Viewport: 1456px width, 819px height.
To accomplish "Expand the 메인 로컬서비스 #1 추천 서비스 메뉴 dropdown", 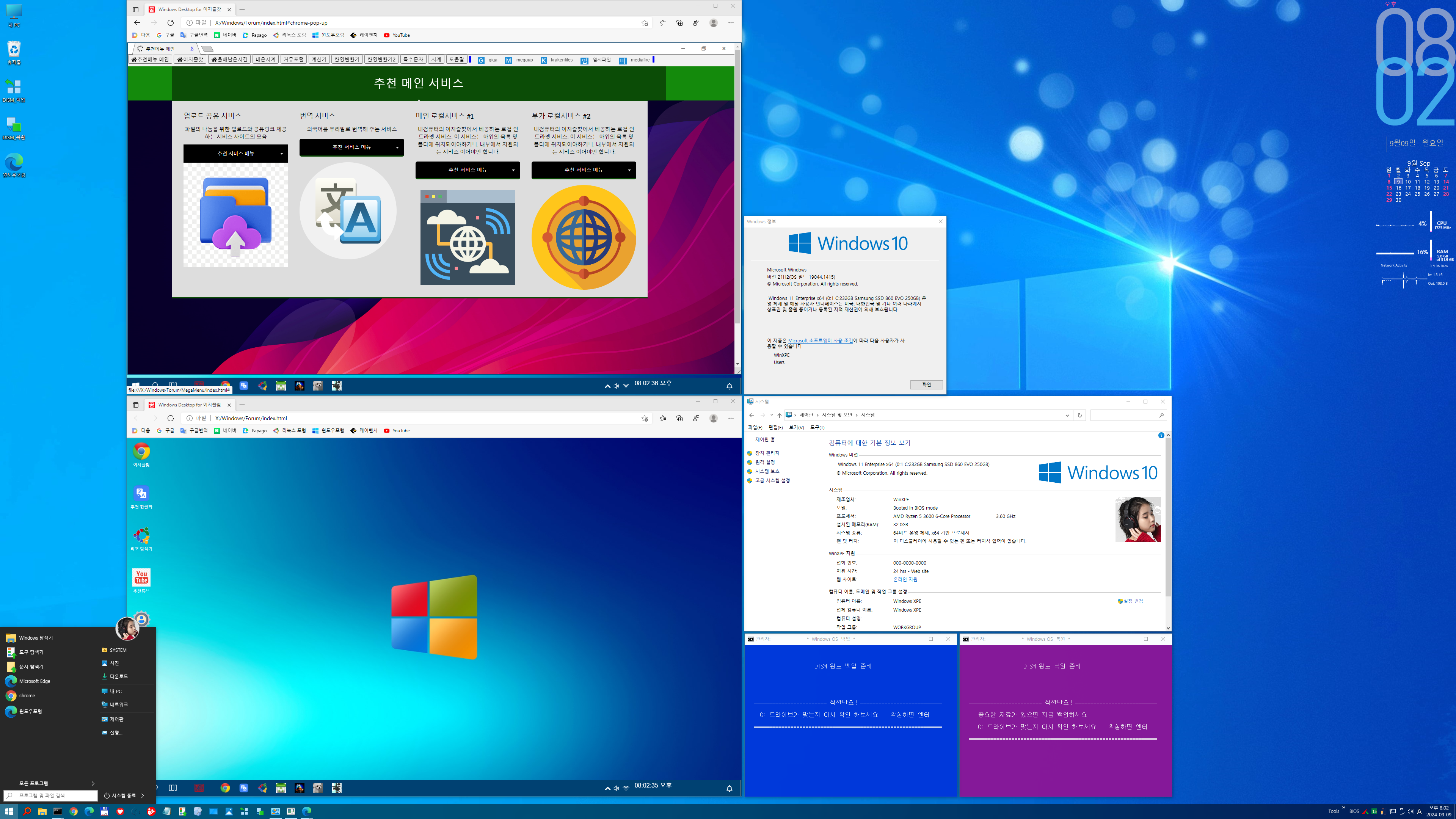I will point(468,169).
